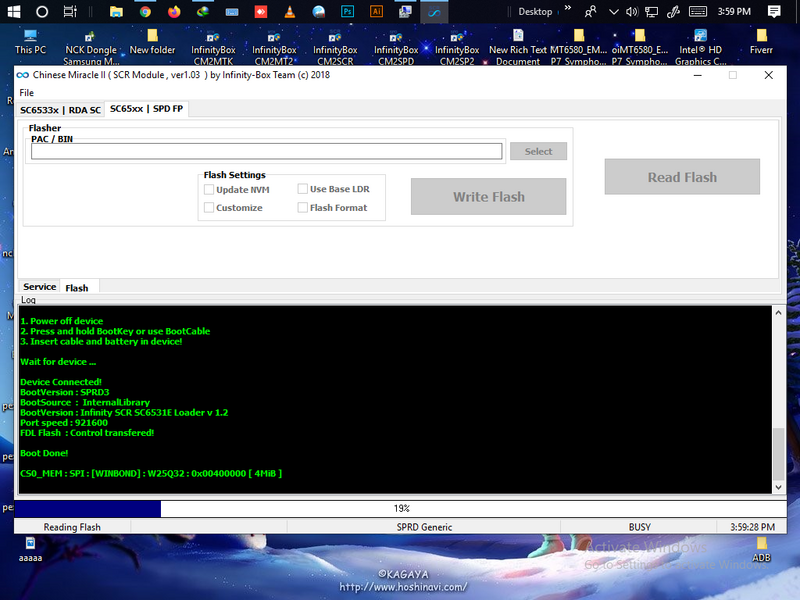
Task: Select the This PC desktop icon
Action: point(31,42)
